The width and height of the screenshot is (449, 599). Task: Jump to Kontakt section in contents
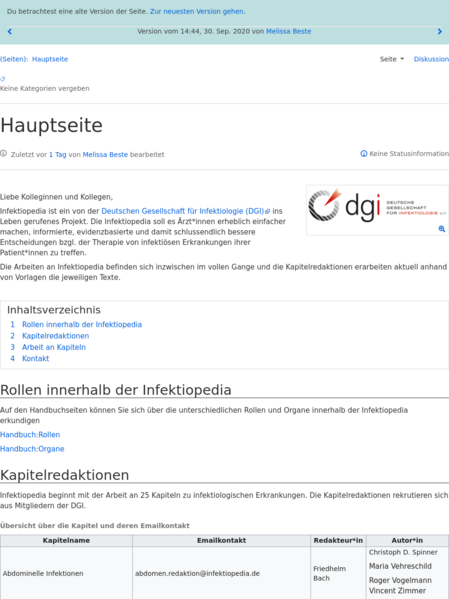click(x=36, y=359)
